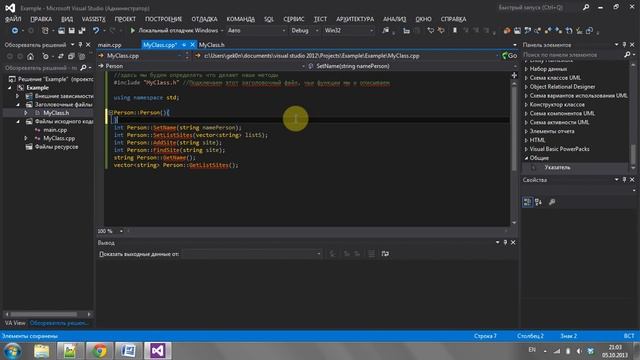This screenshot has height=360, width=640.
Task: Click the Undo arrow in toolbar
Action: click(96, 31)
